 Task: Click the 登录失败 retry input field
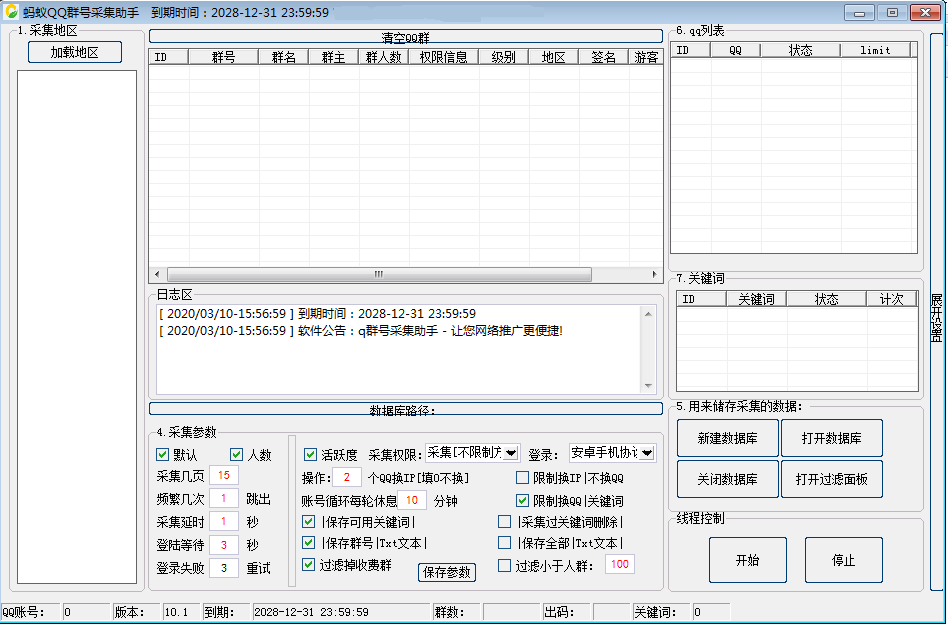[x=224, y=568]
